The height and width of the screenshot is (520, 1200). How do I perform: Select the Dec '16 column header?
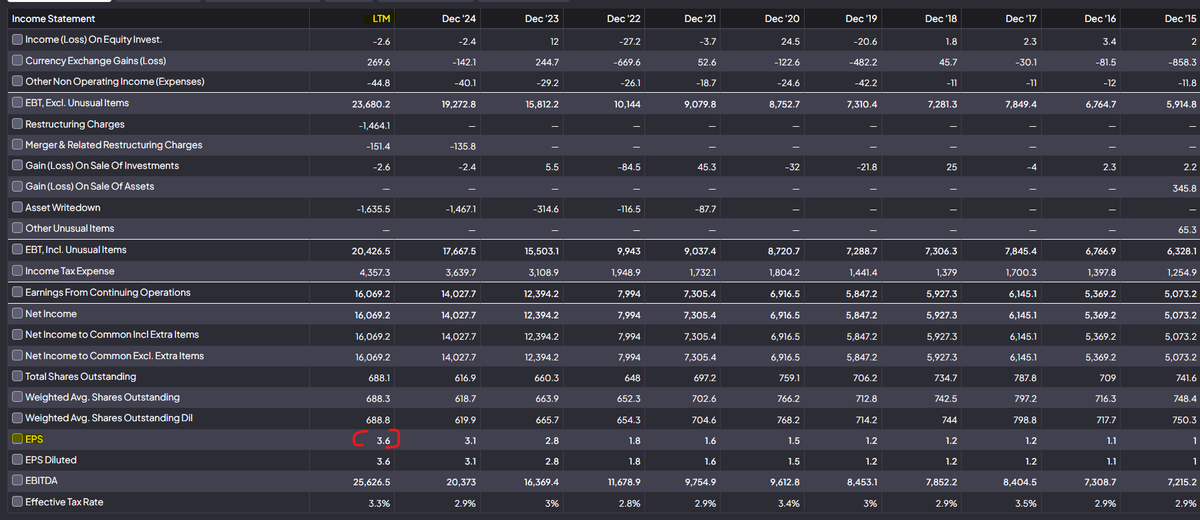[1100, 19]
